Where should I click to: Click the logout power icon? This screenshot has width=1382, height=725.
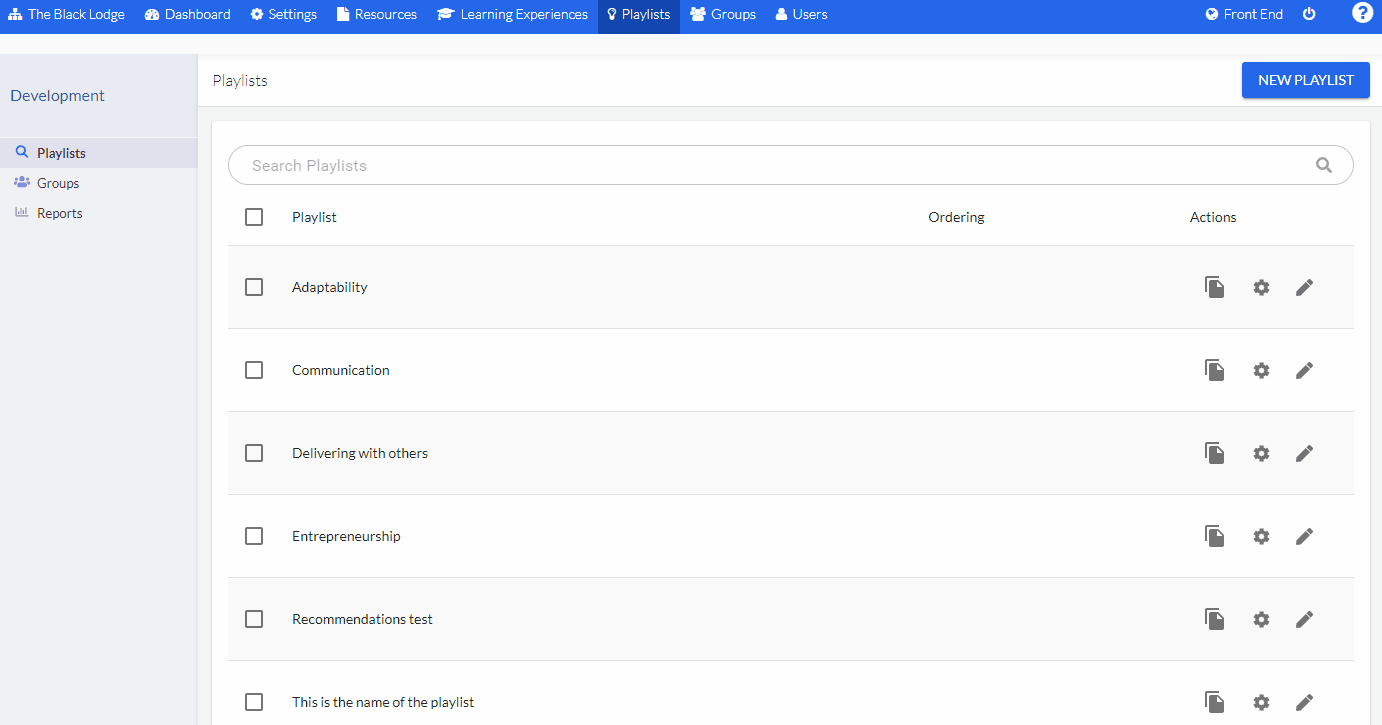coord(1309,15)
